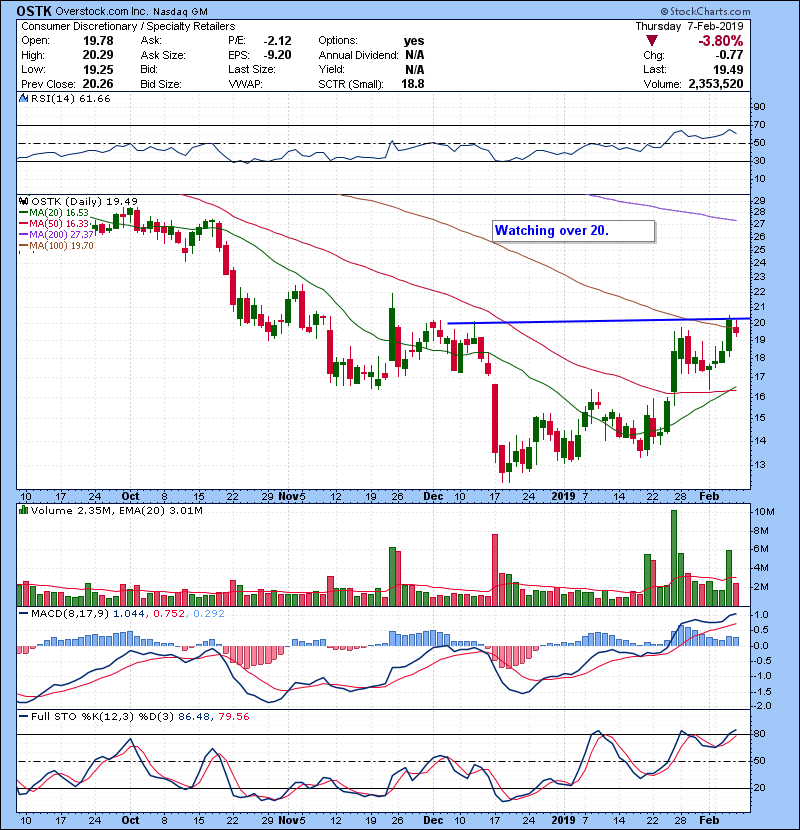The width and height of the screenshot is (800, 830).
Task: Click the EPS value -9.20
Action: (x=277, y=55)
